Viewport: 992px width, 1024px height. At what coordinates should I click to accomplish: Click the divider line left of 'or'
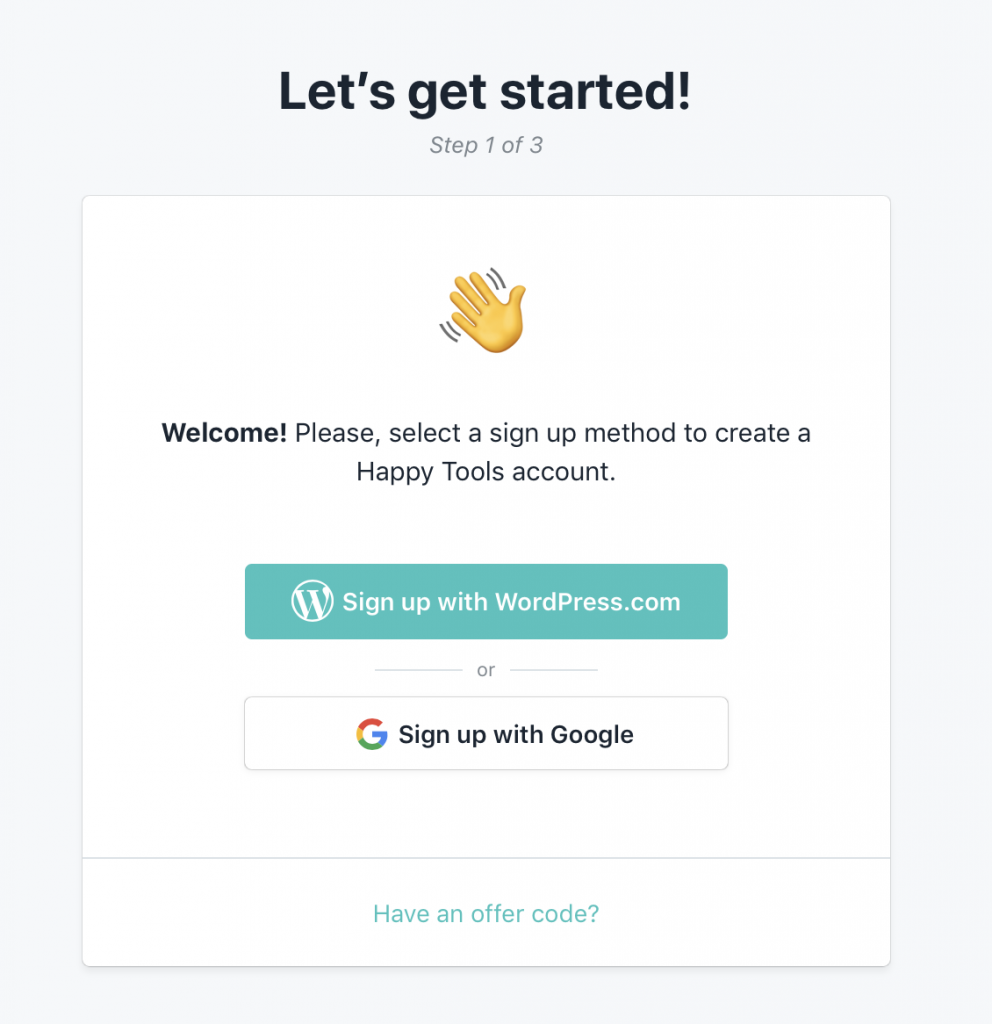(418, 670)
